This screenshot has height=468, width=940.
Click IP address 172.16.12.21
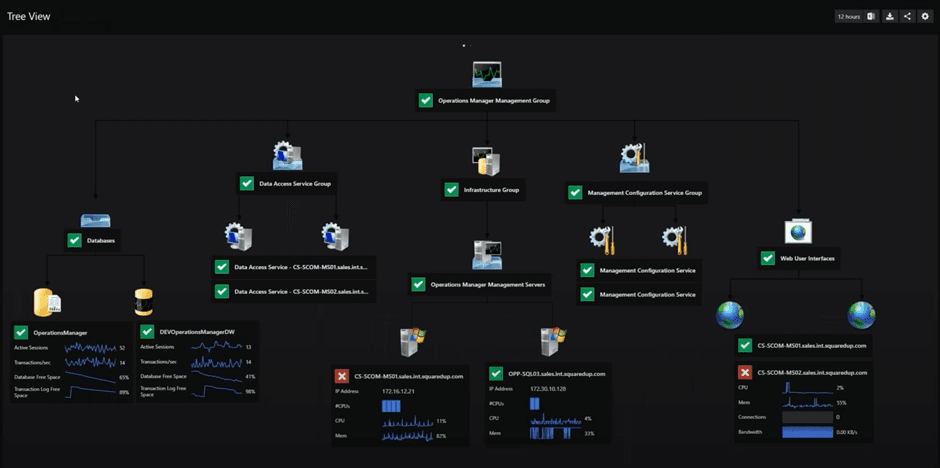pyautogui.click(x=398, y=391)
